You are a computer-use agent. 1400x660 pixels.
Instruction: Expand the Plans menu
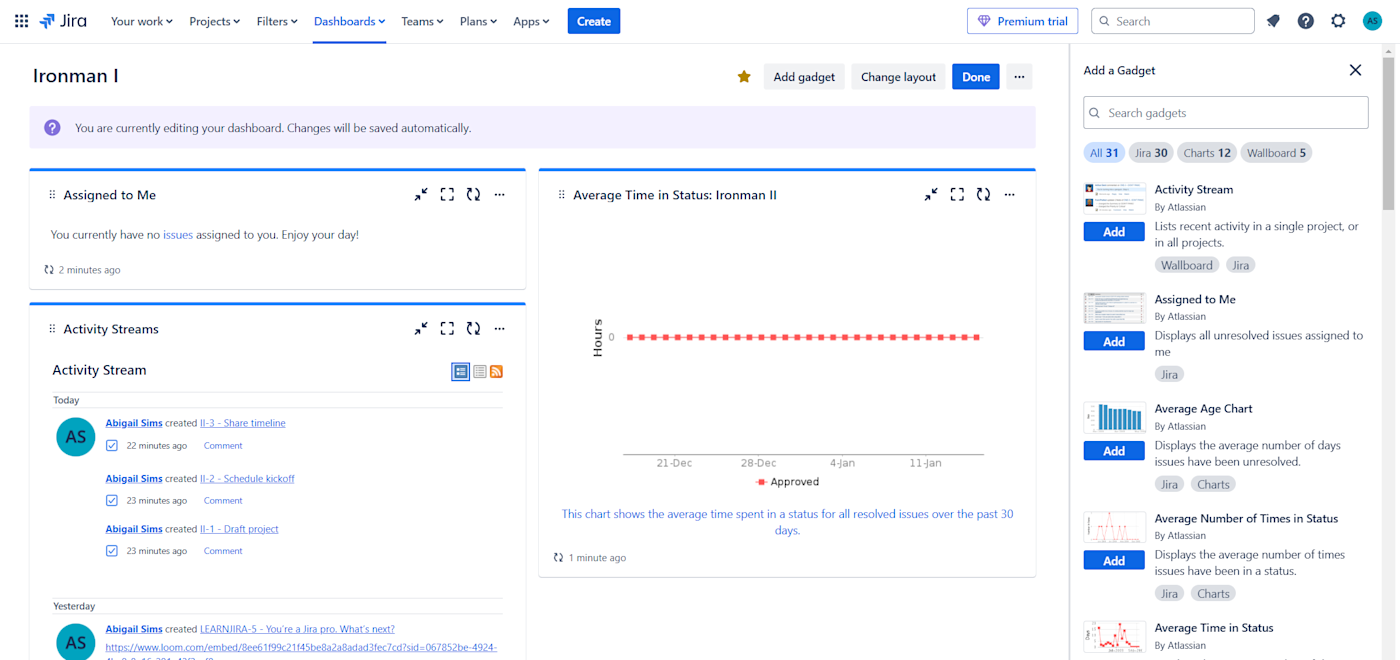pyautogui.click(x=478, y=21)
